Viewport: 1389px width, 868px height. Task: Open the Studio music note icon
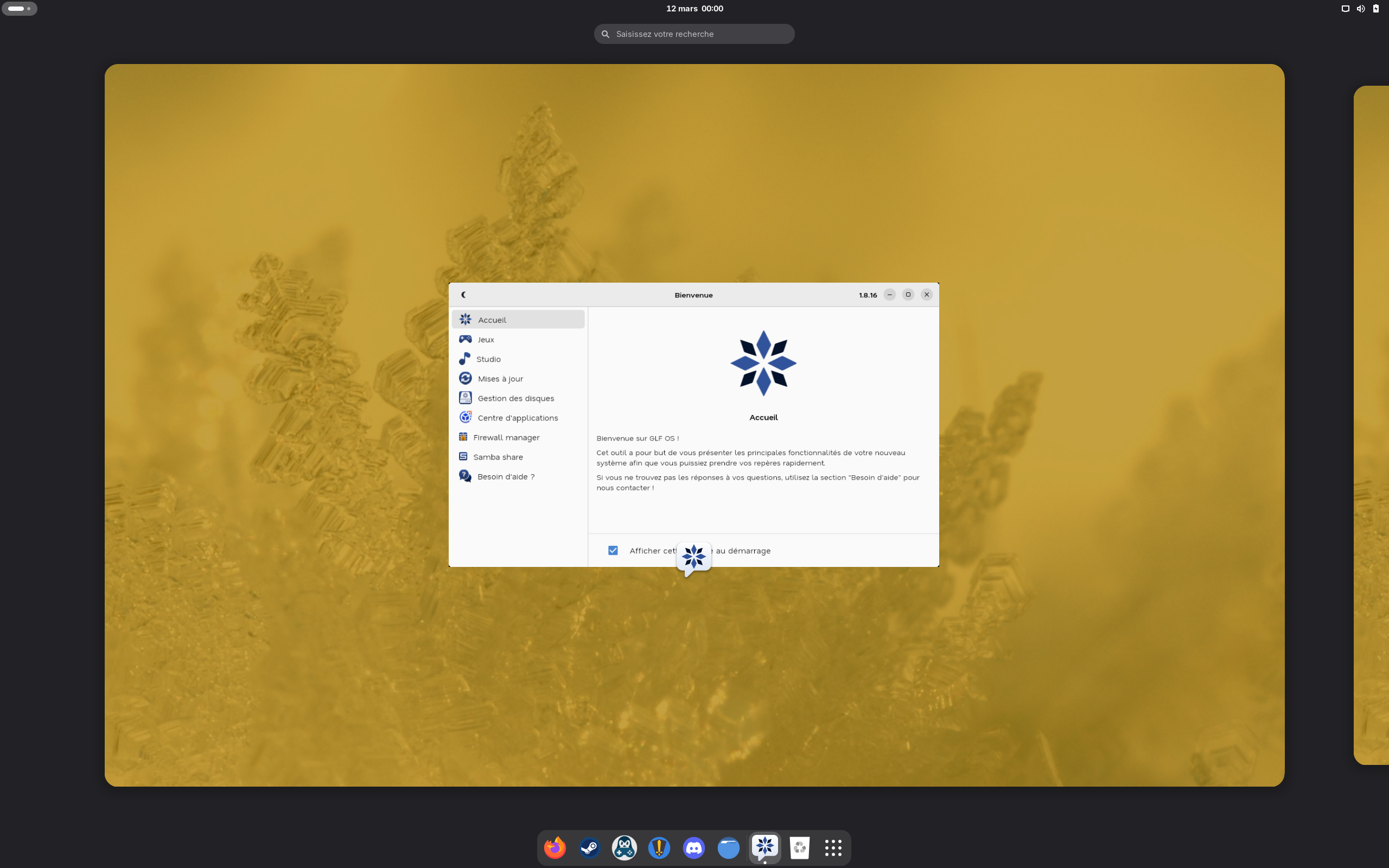(464, 359)
